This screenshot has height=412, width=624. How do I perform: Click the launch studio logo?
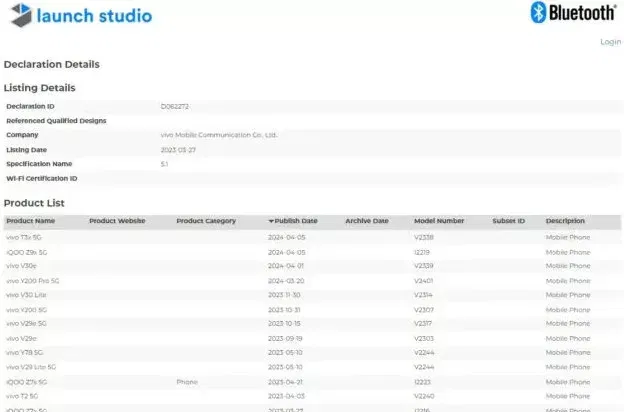(81, 15)
